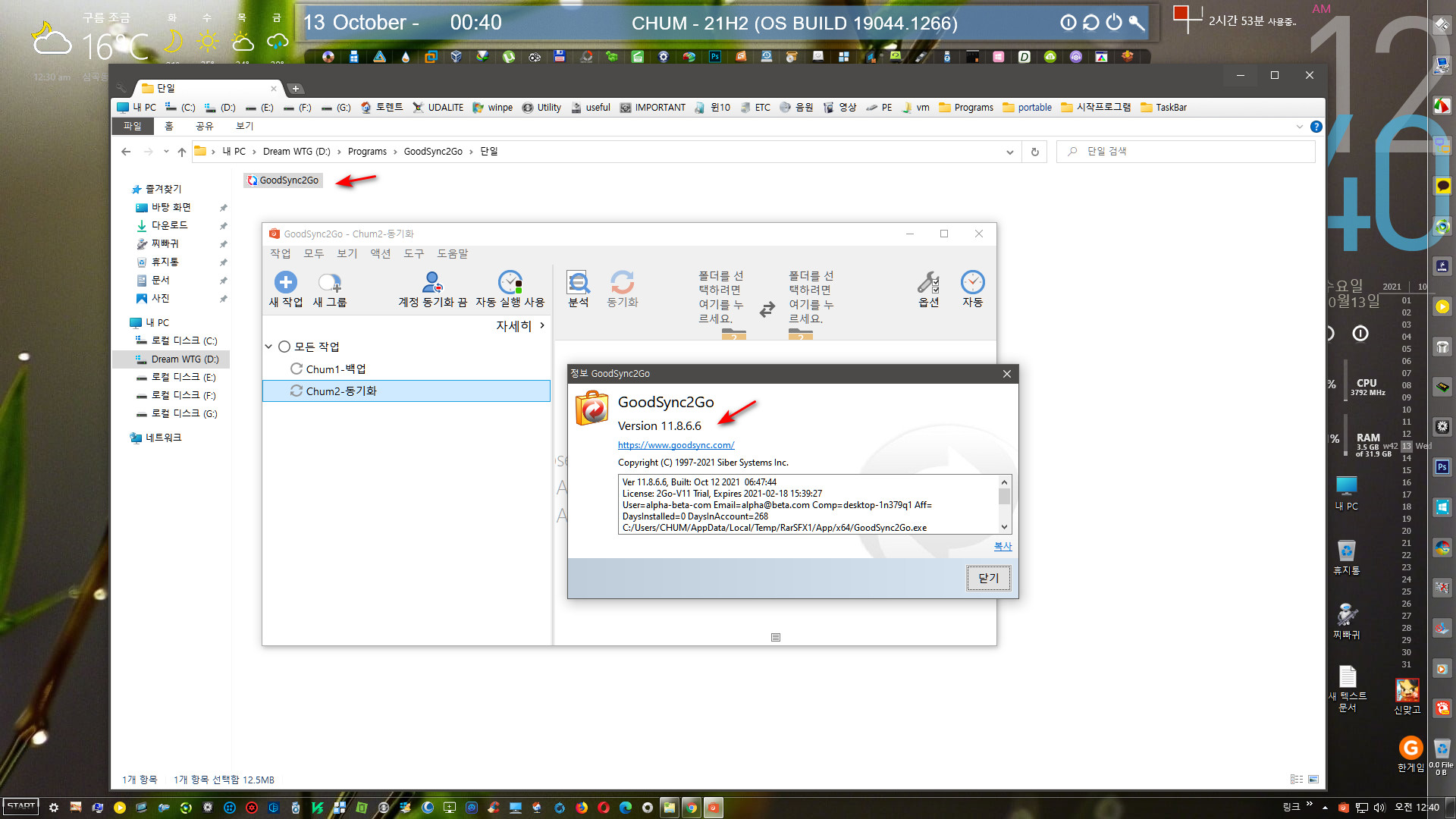Click the https://www.goodsync.com/ link

coord(675,445)
